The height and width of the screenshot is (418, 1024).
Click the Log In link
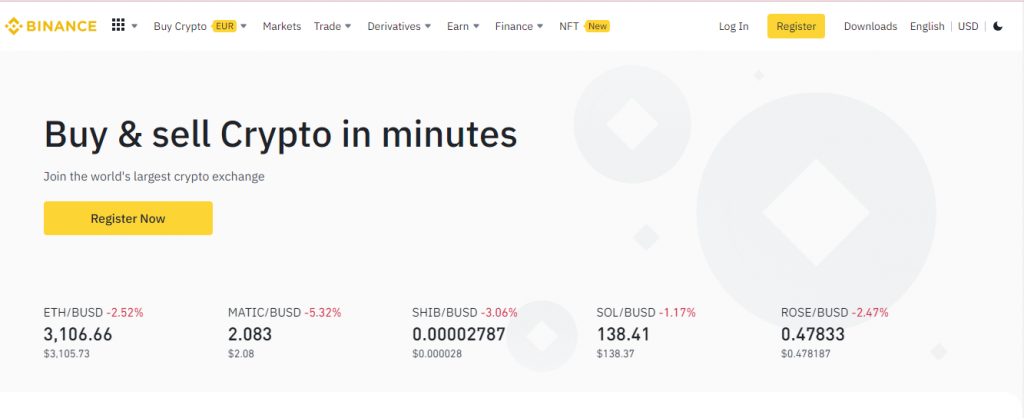733,26
